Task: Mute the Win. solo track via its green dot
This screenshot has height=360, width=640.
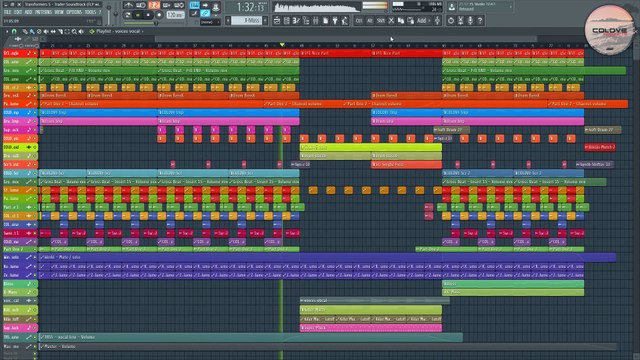Action: tap(35, 258)
